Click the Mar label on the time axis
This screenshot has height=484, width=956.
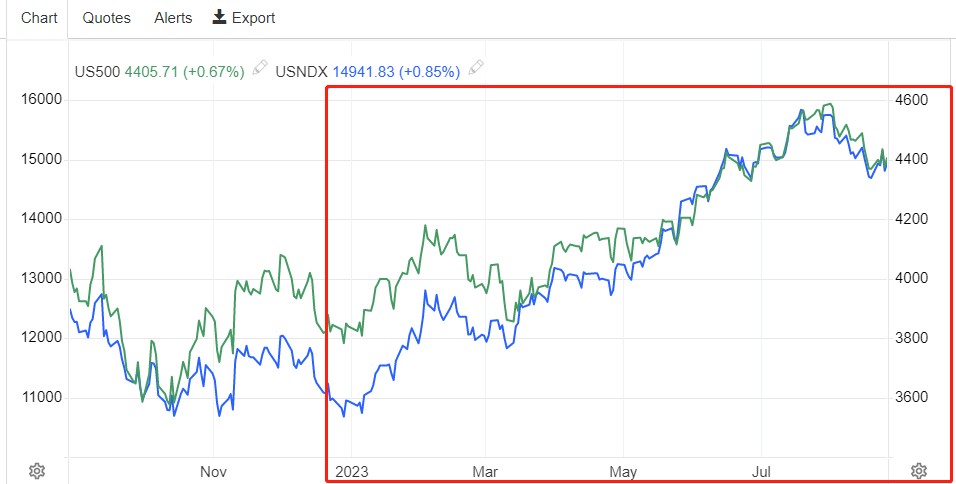(485, 471)
